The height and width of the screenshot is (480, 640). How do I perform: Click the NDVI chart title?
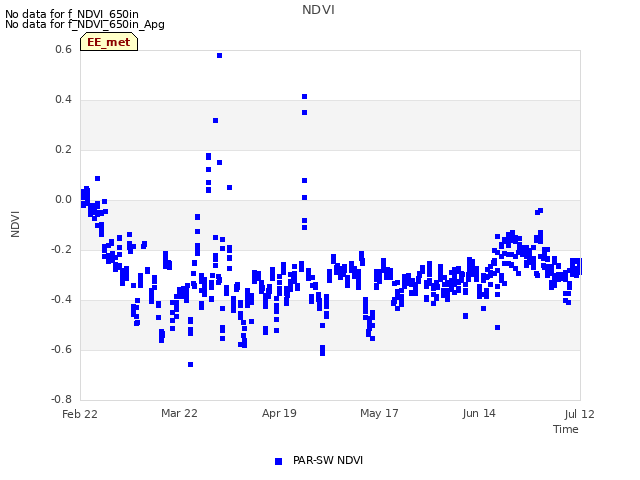[318, 10]
